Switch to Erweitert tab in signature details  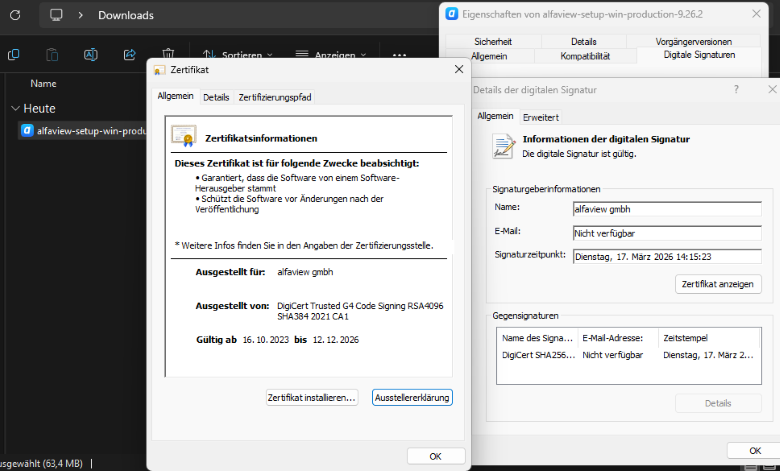541,117
